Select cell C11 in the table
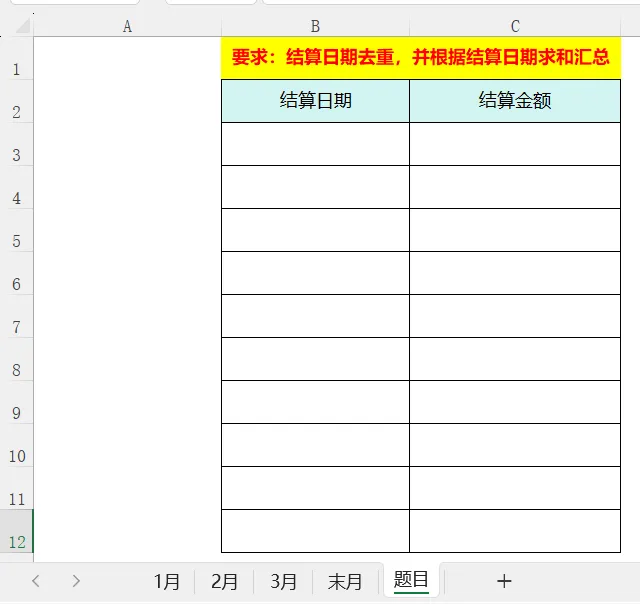Screen dimensions: 640x604 point(515,488)
